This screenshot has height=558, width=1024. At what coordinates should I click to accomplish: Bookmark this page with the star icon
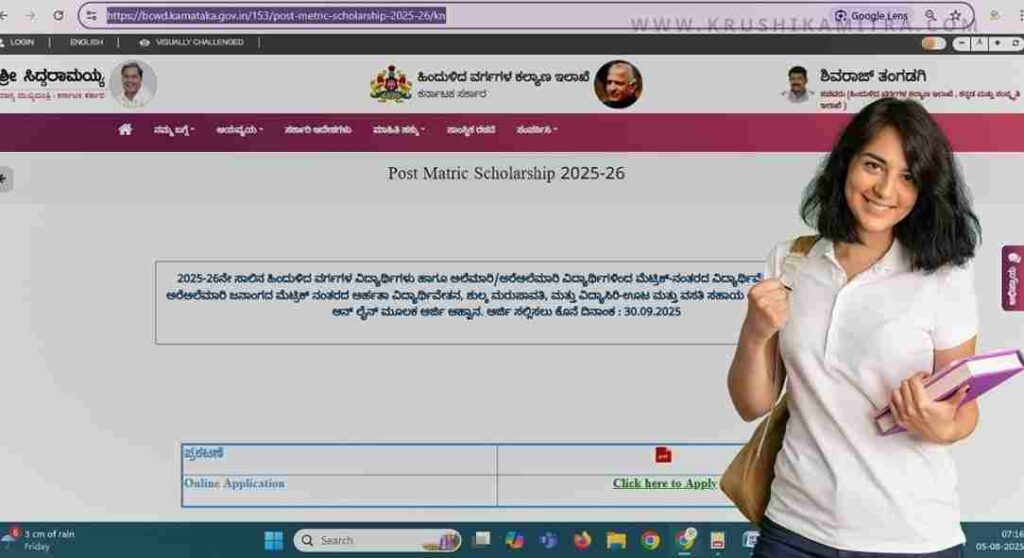pos(955,16)
